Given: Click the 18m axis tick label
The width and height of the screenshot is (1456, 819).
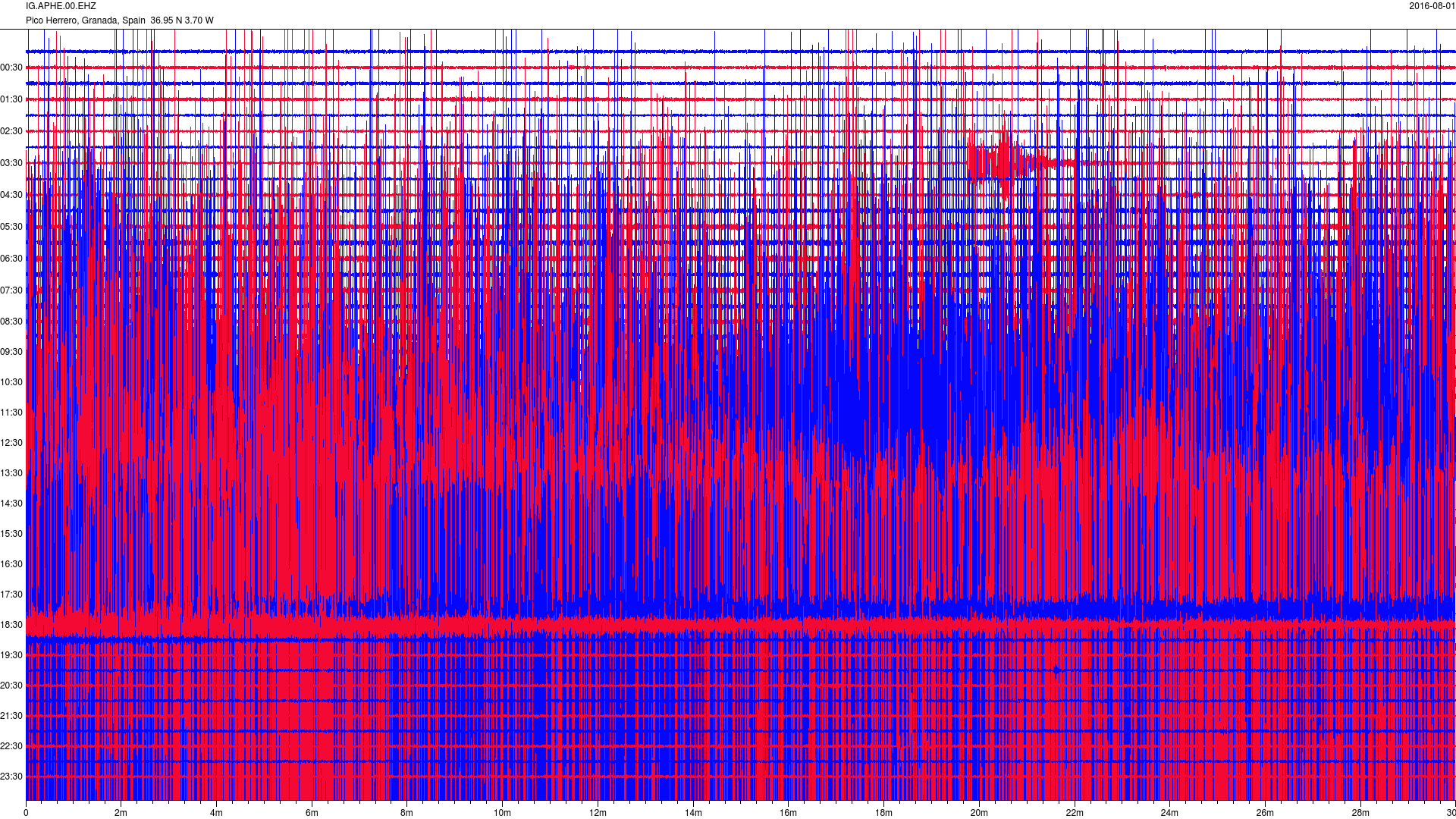Looking at the screenshot, I should [883, 813].
